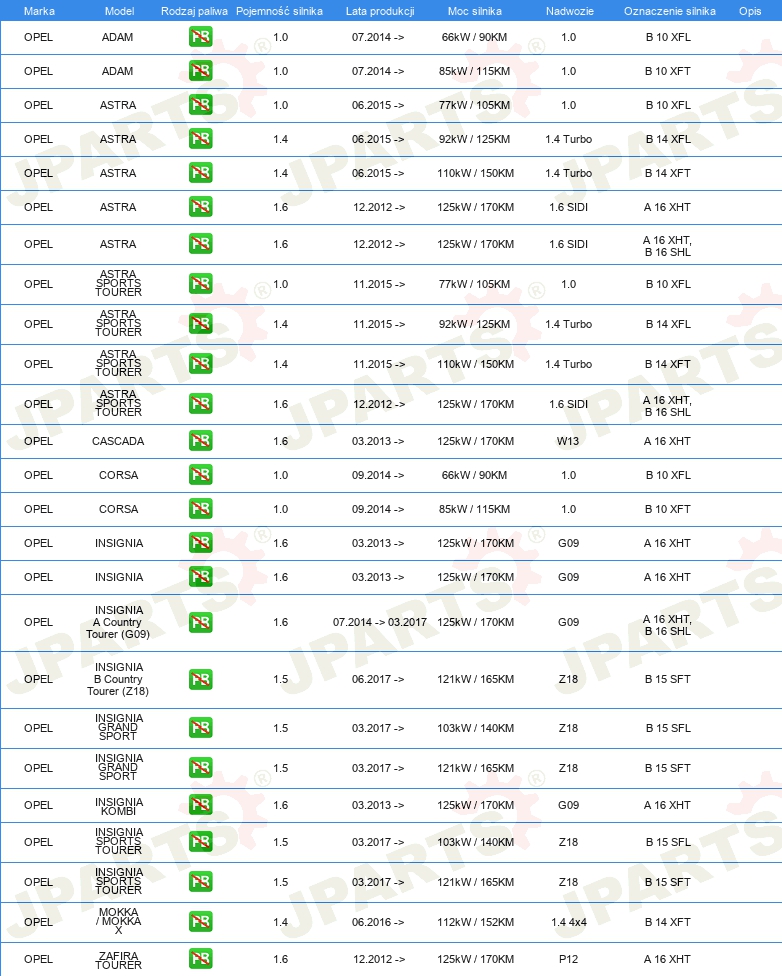The image size is (782, 976).
Task: Click B 15 SFT in INSIGNIA B Country Tourer row
Action: 668,679
